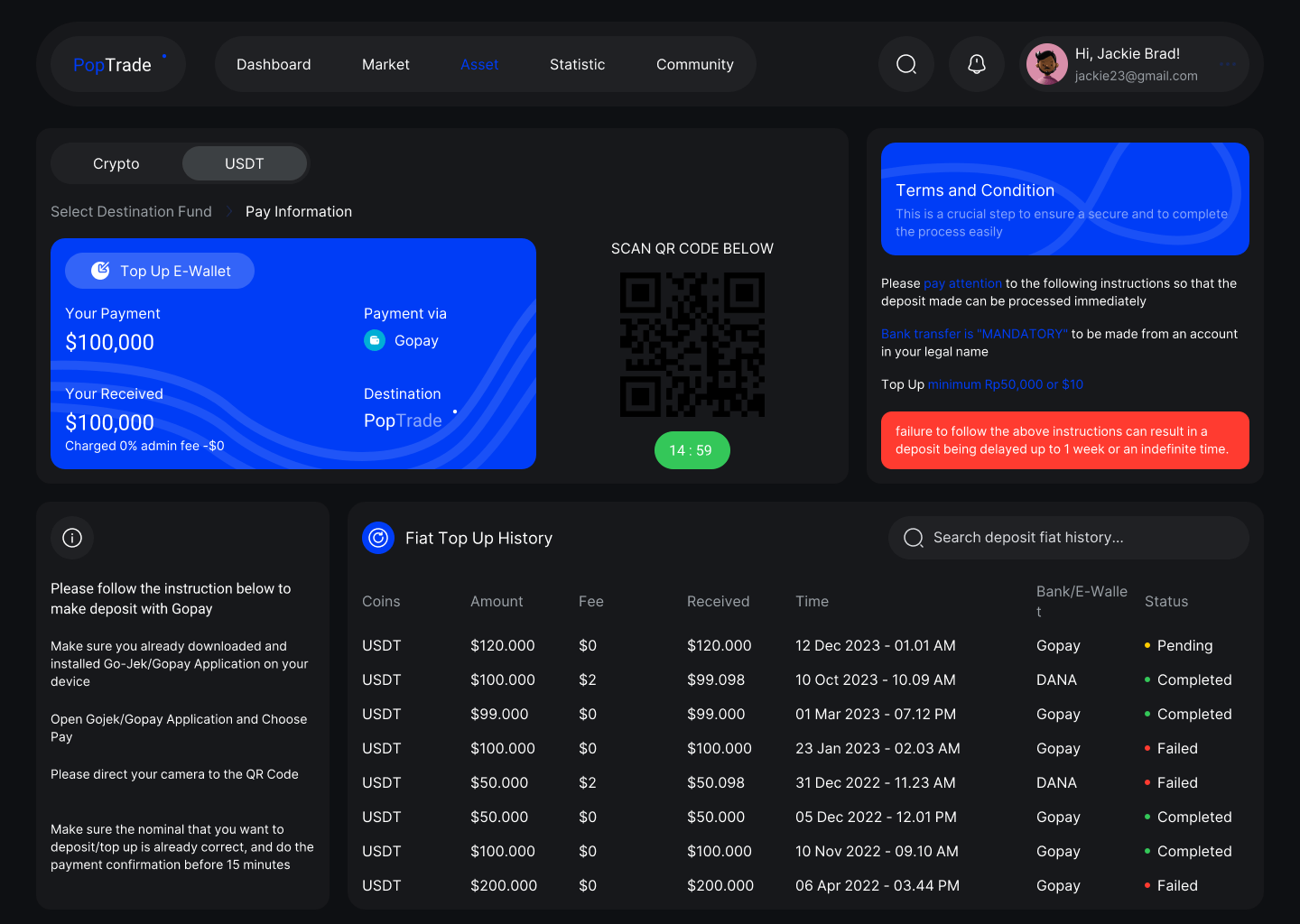Click Completed status on 10 Nov 2022 row

point(1188,851)
